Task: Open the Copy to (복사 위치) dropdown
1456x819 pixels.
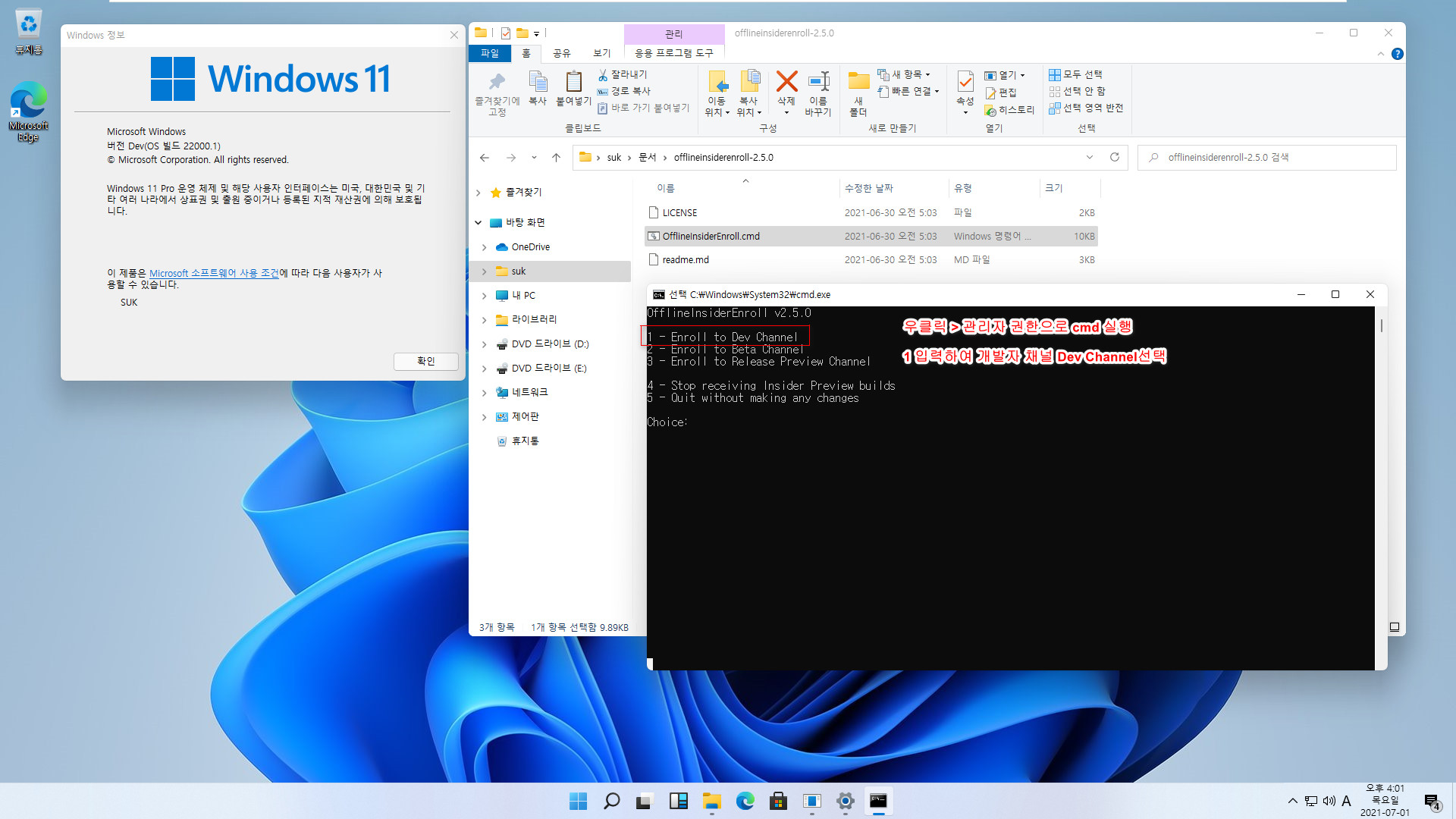Action: pos(748,112)
